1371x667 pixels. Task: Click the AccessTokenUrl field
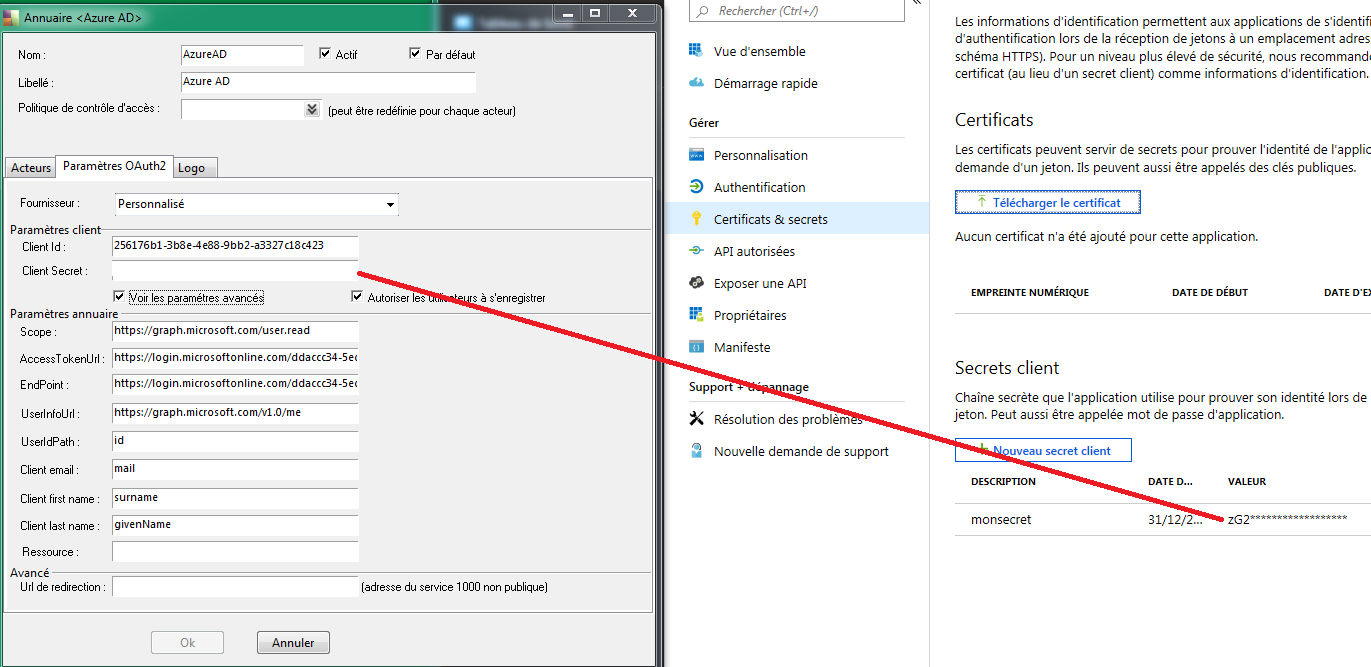click(235, 358)
